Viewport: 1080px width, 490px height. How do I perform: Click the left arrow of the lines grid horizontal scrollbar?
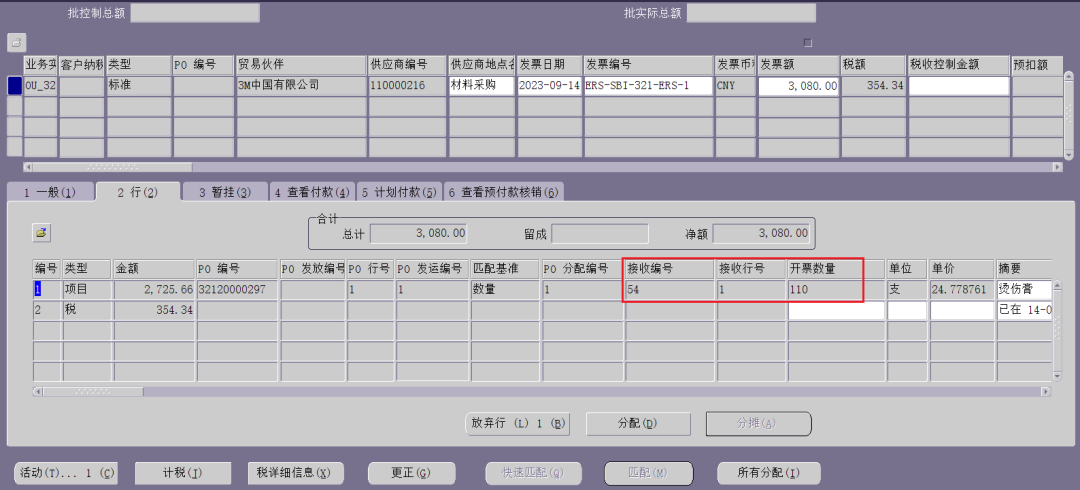click(x=37, y=391)
